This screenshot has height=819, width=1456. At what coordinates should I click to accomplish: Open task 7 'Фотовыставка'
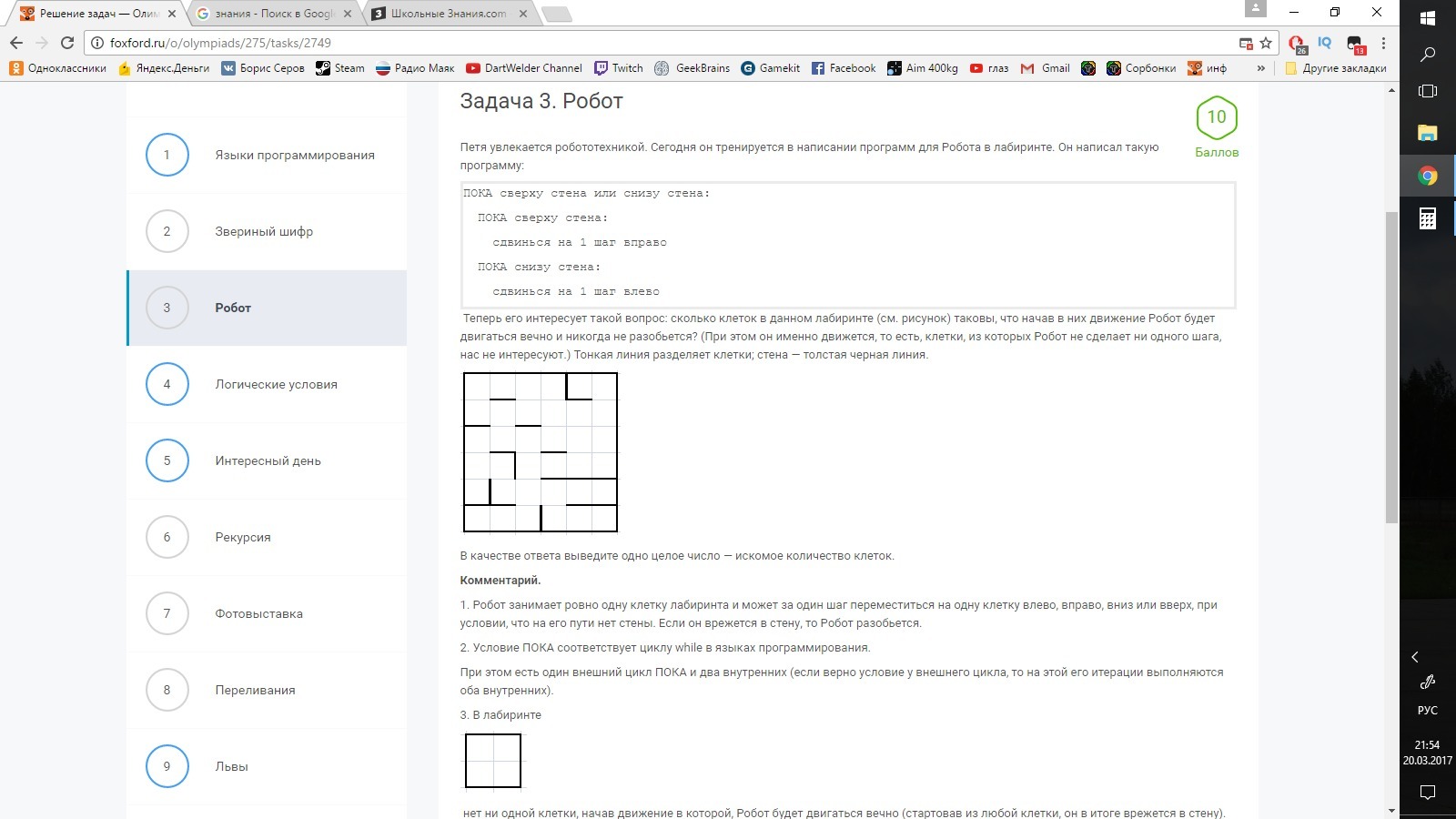tap(267, 613)
